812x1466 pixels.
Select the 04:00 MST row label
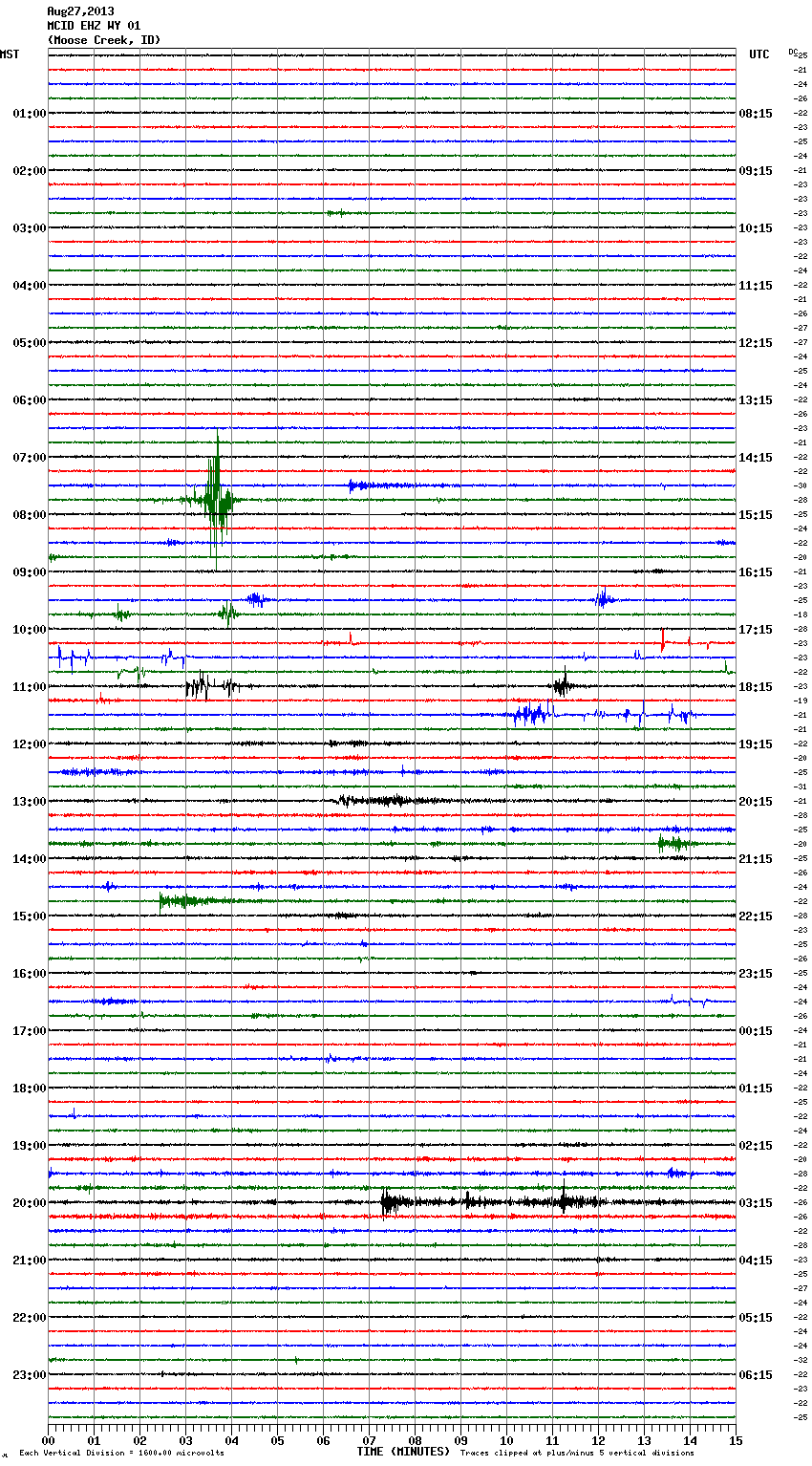pos(29,285)
